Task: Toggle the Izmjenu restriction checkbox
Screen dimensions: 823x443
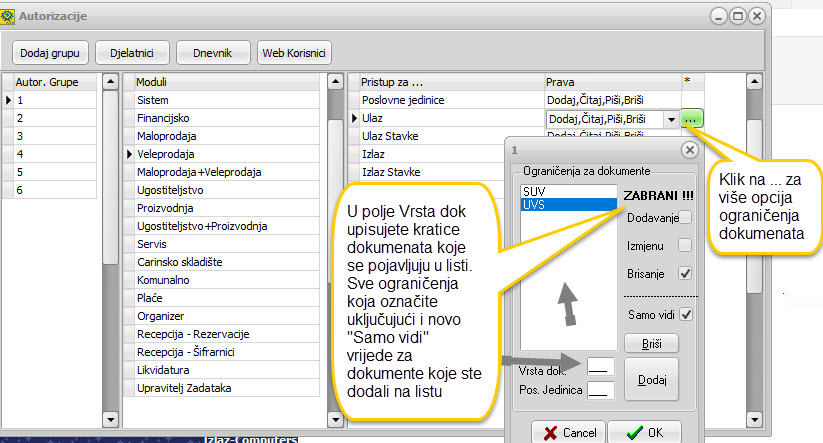Action: coord(684,245)
